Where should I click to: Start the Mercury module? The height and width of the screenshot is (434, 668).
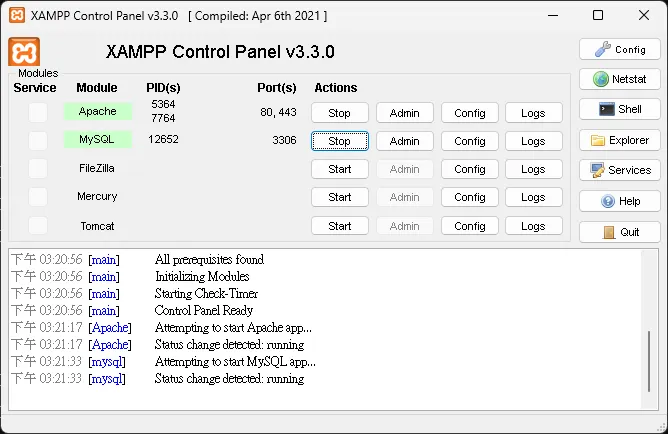pyautogui.click(x=340, y=197)
